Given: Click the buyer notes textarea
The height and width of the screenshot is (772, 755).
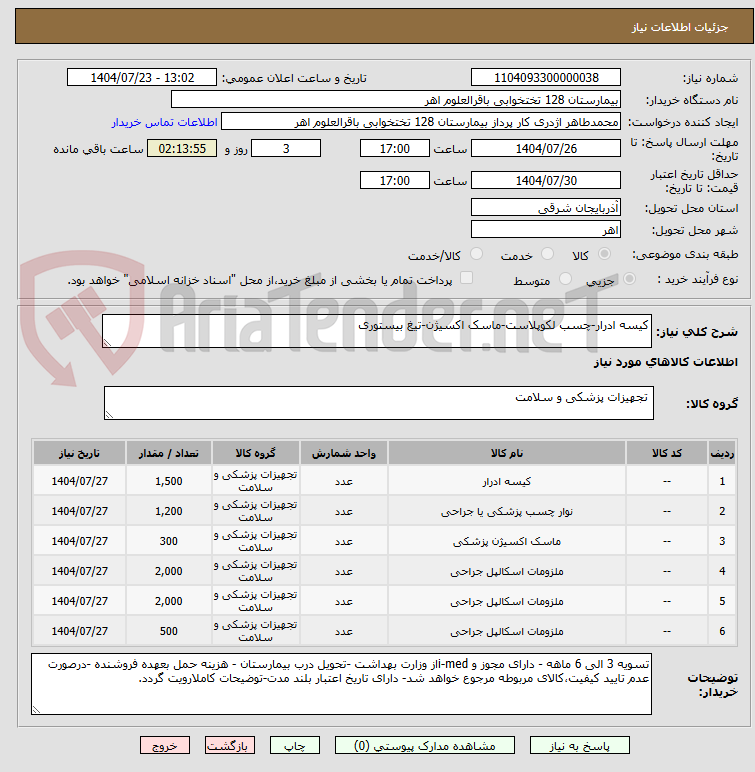Looking at the screenshot, I should click(341, 684).
